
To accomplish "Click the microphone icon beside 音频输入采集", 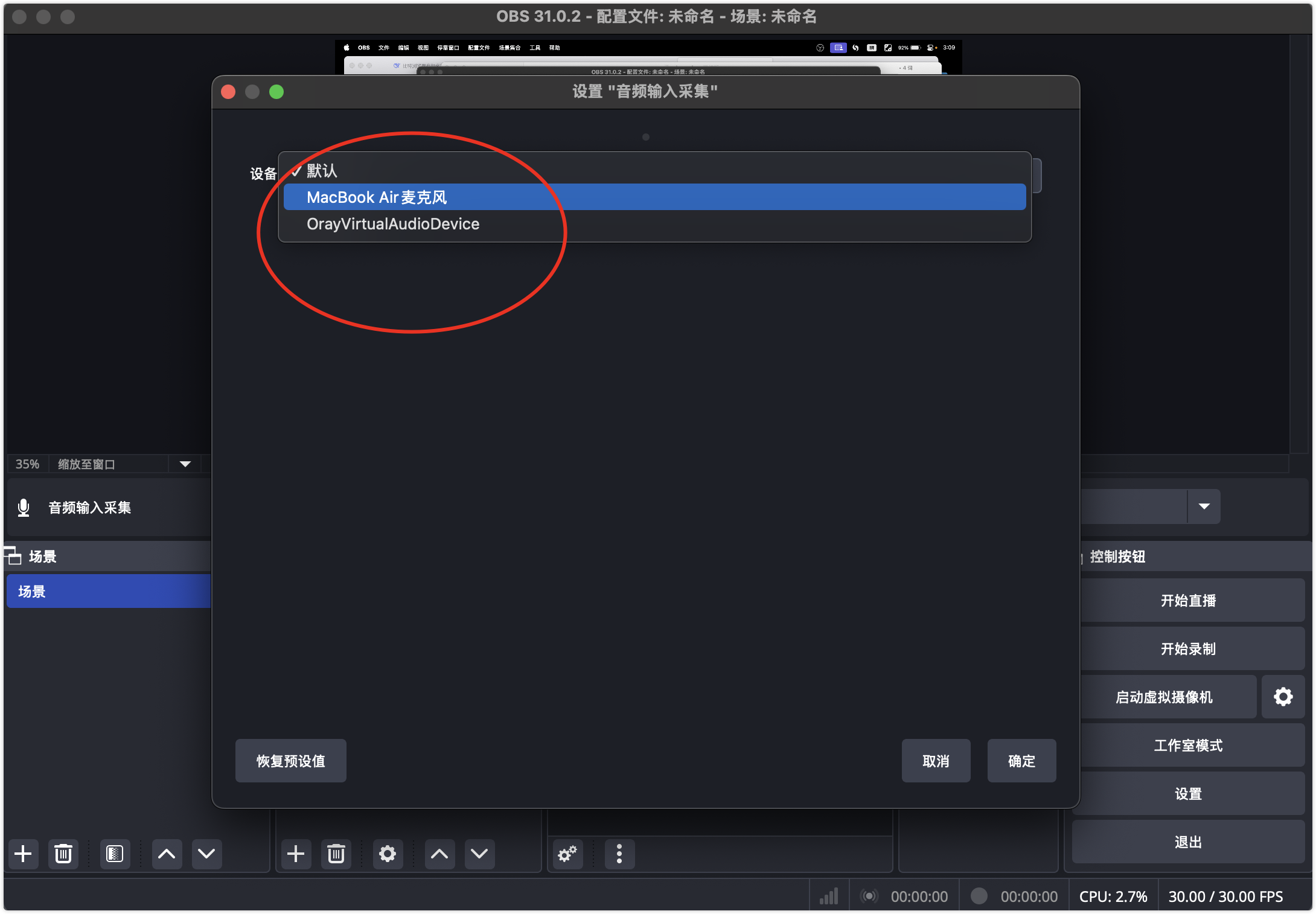I will point(24,507).
